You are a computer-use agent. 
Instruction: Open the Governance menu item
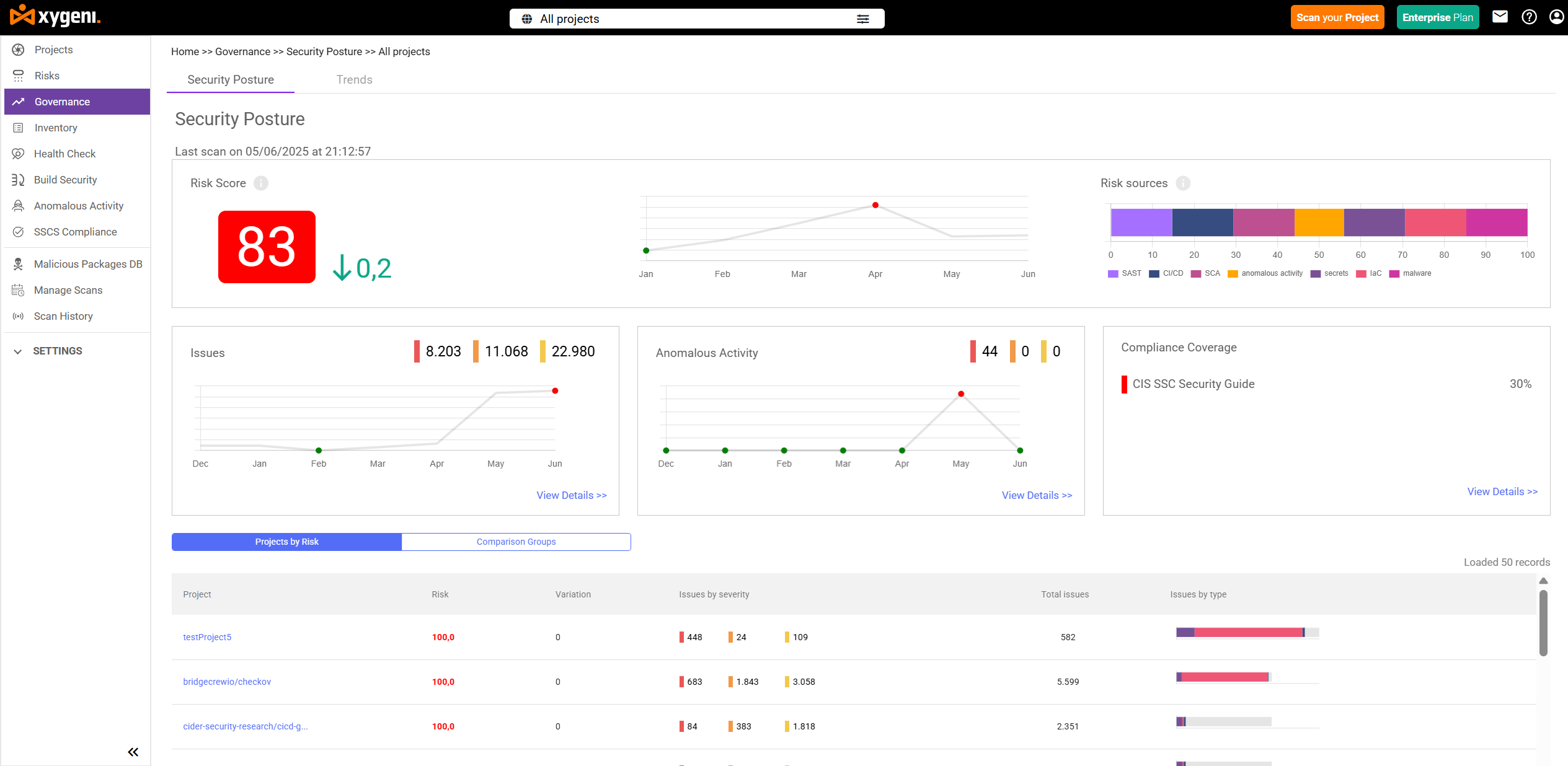pyautogui.click(x=77, y=102)
